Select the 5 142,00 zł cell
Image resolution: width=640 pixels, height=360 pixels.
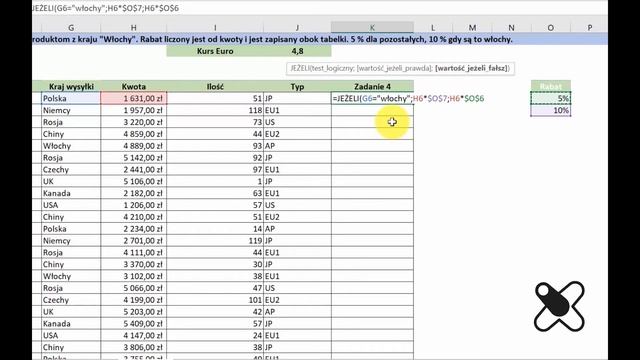point(133,158)
